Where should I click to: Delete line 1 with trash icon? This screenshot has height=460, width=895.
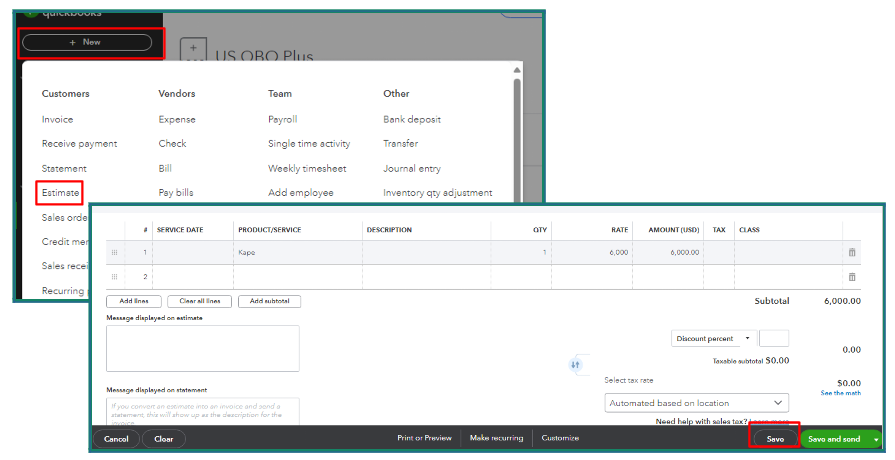(x=852, y=252)
